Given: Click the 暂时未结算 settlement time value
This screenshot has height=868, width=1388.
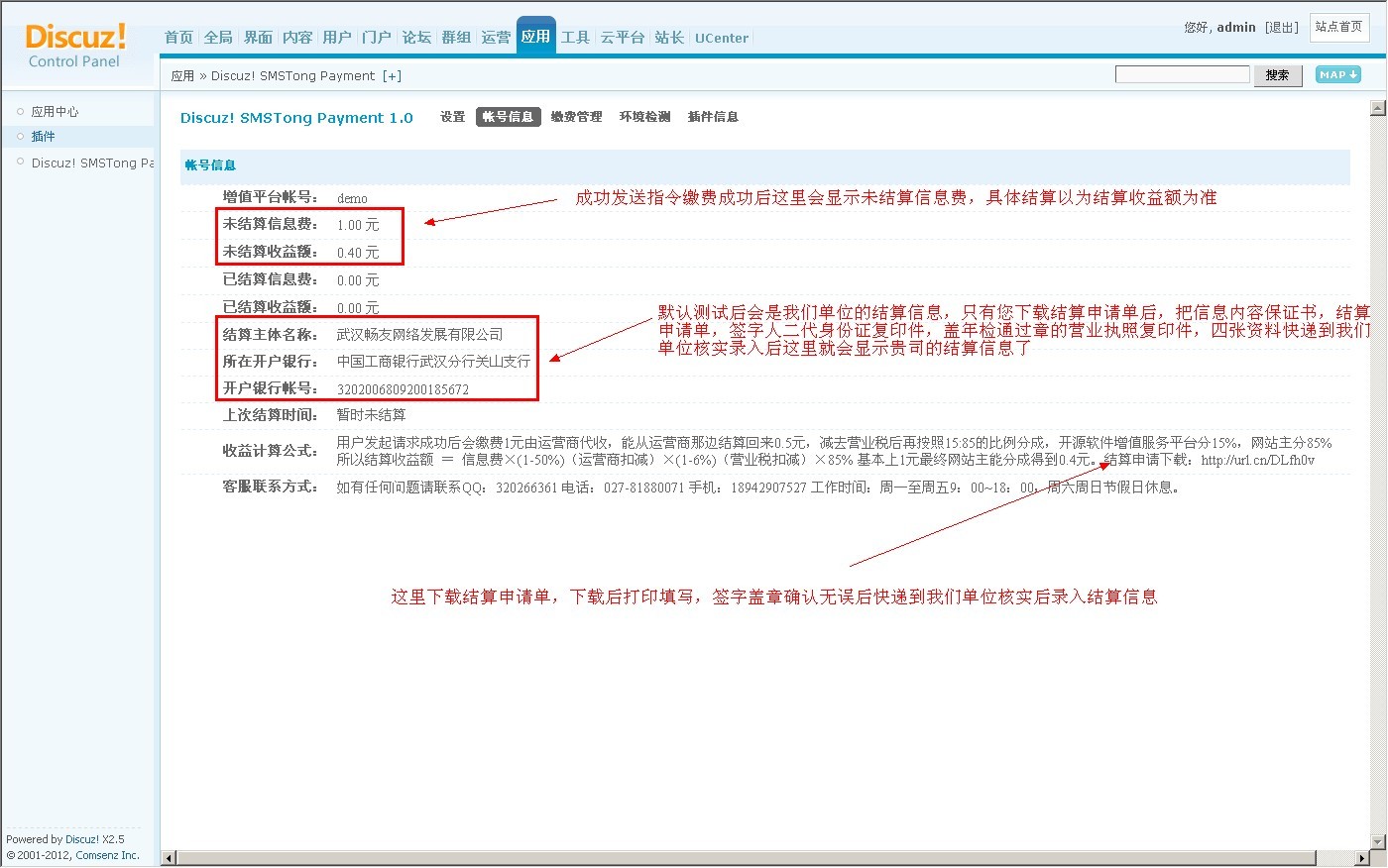Looking at the screenshot, I should [371, 415].
